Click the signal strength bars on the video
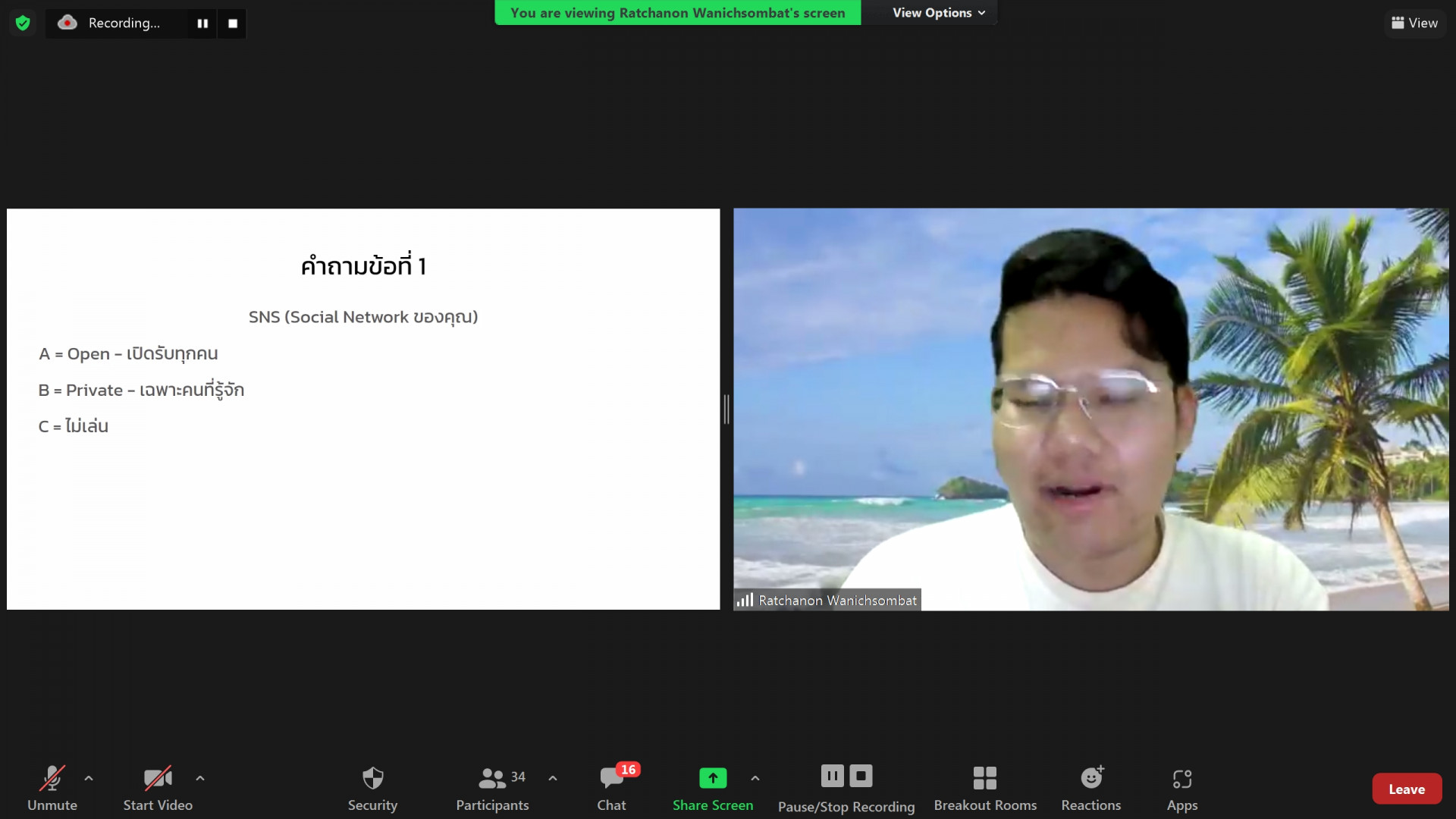The image size is (1456, 819). pos(745,601)
